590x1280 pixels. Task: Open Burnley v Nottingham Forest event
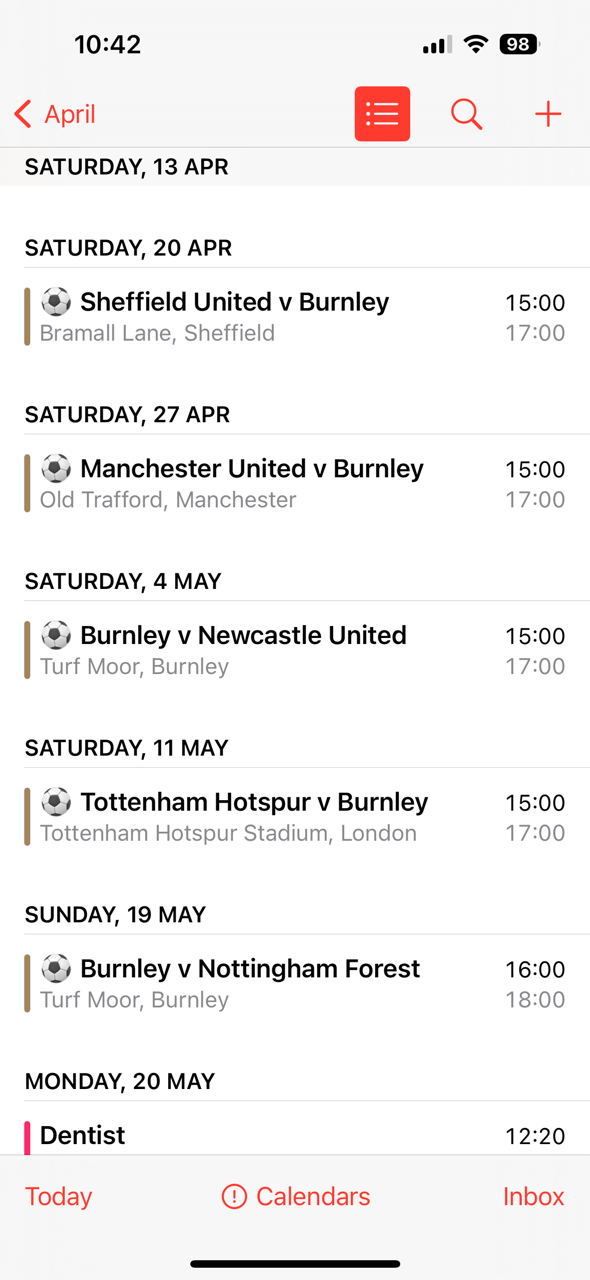pos(295,984)
